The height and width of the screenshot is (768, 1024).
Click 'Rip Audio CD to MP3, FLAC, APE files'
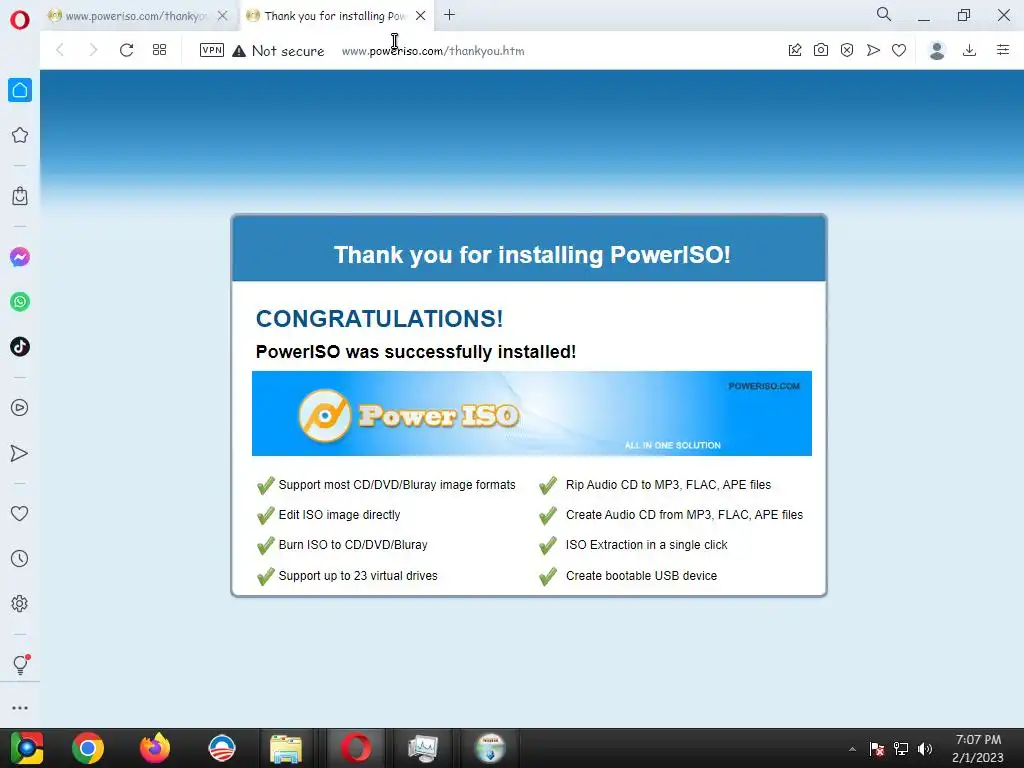668,485
